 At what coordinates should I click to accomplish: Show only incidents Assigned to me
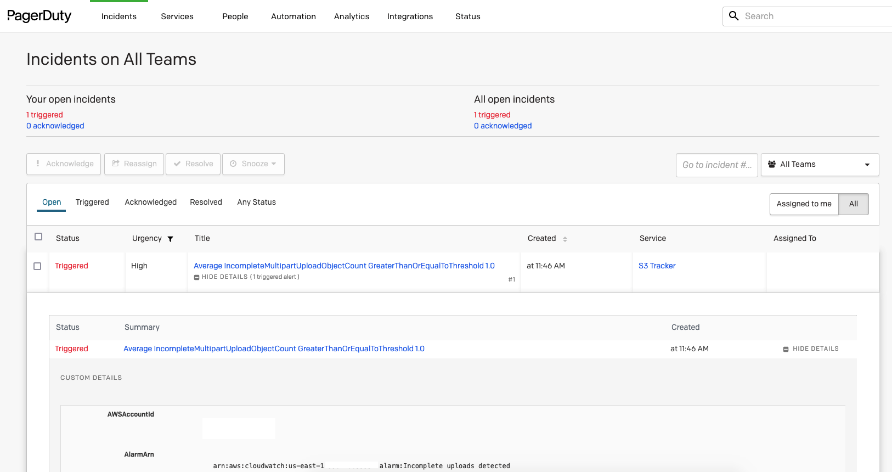pos(804,204)
